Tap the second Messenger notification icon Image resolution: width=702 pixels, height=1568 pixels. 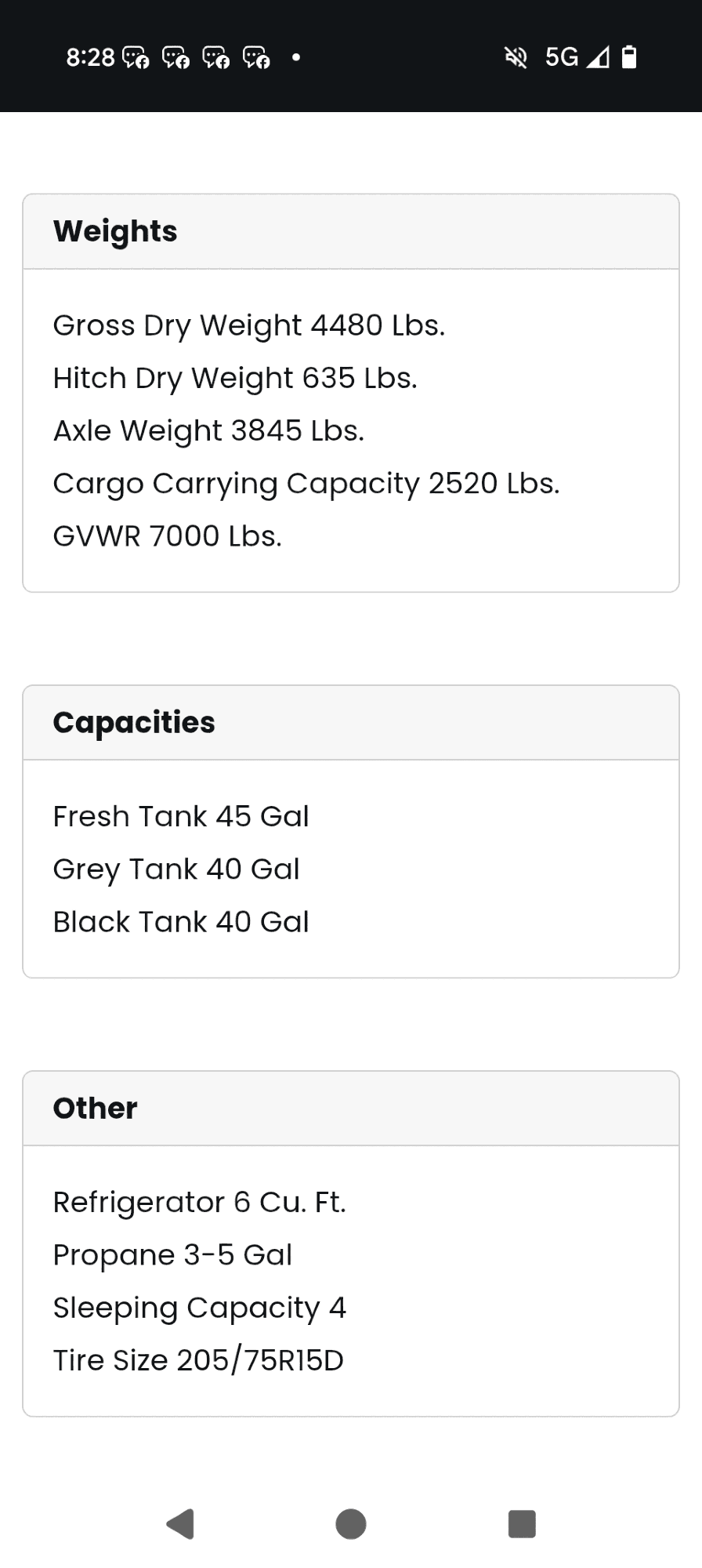(176, 57)
